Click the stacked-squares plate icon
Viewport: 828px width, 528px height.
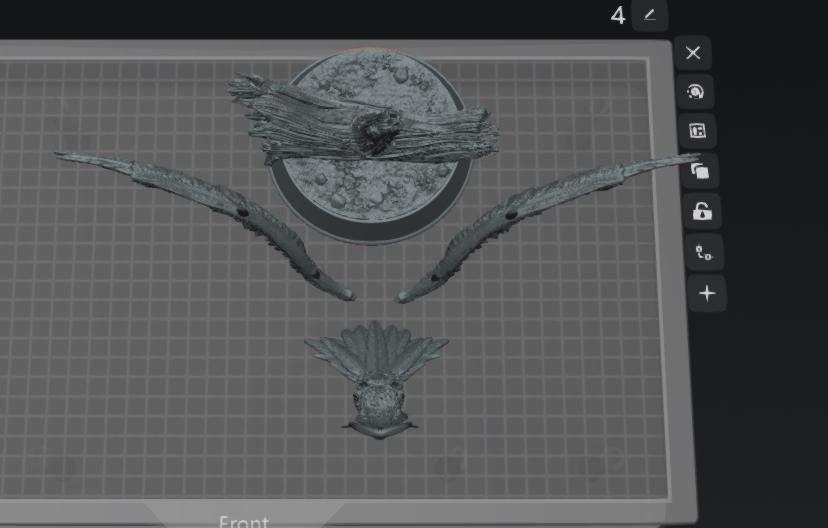pyautogui.click(x=700, y=171)
